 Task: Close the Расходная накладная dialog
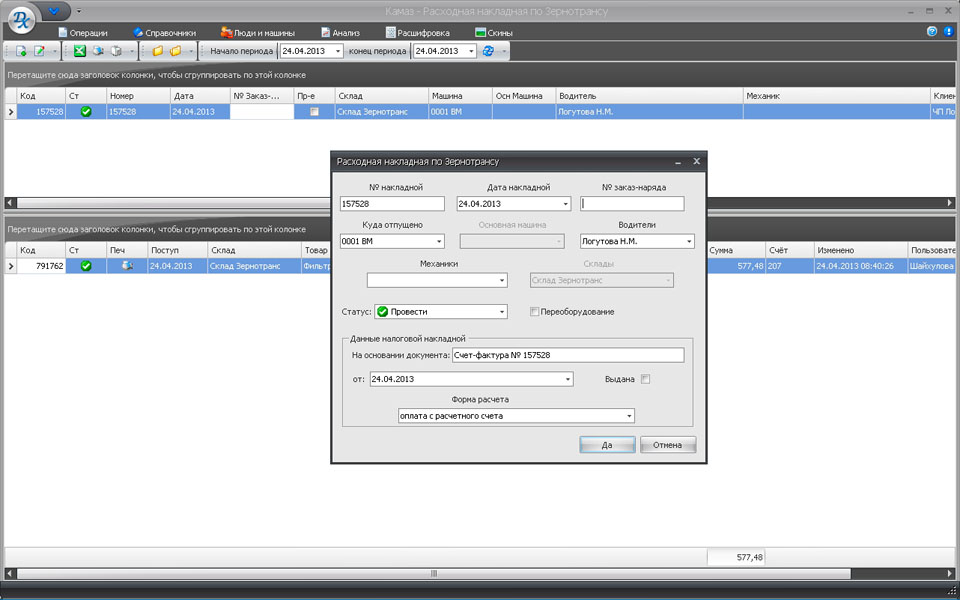pos(696,162)
